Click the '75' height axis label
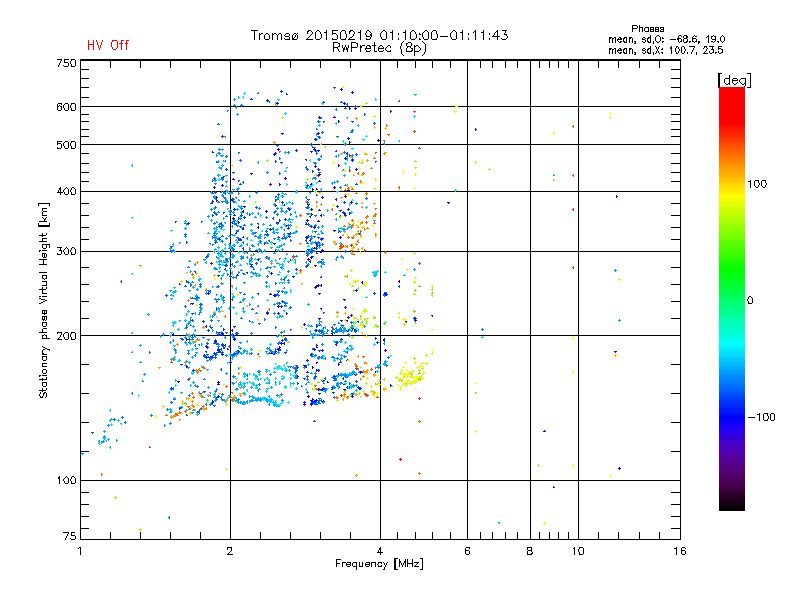Image resolution: width=800 pixels, height=600 pixels. coord(69,536)
